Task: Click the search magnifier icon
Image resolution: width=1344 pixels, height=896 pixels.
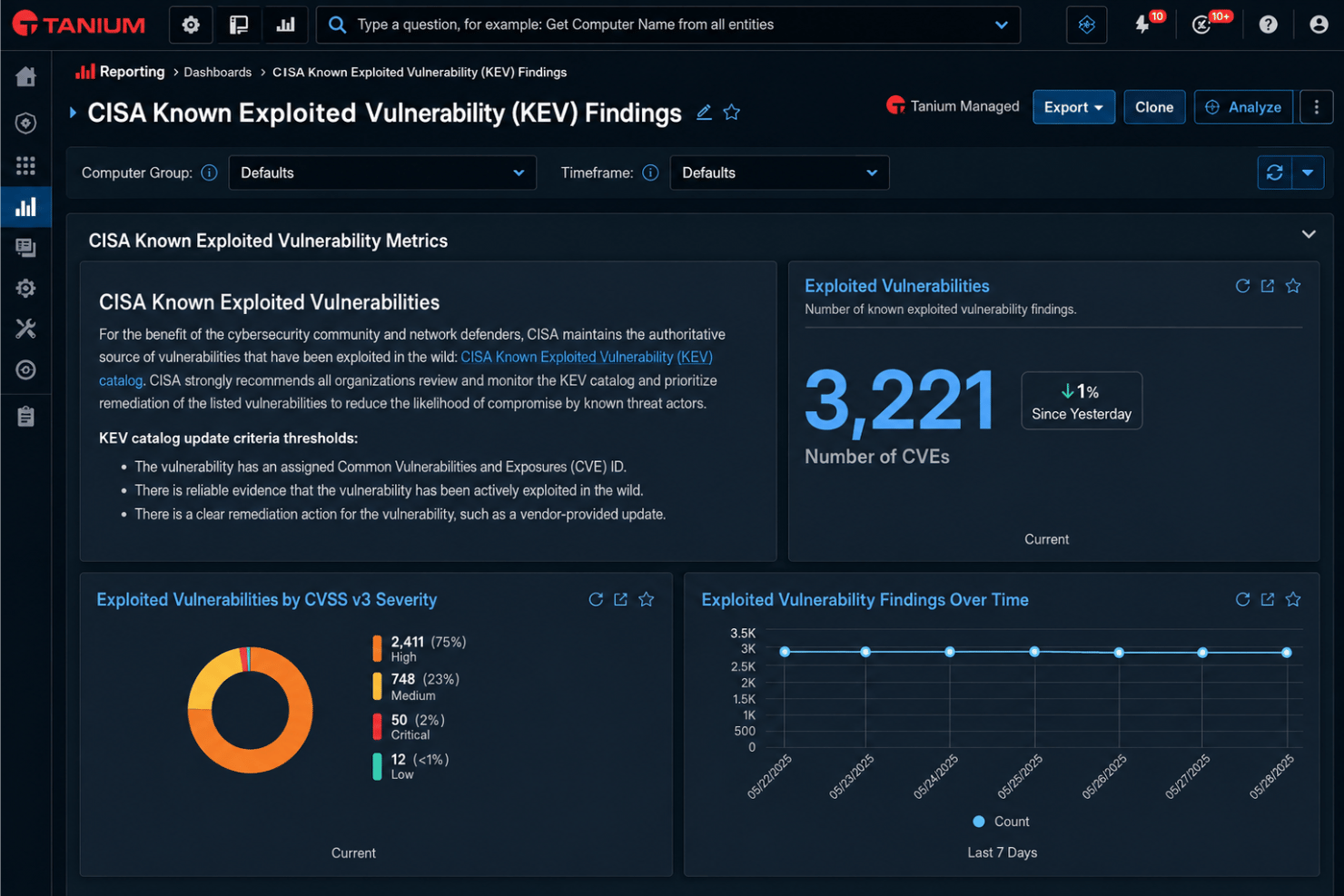Action: 337,25
